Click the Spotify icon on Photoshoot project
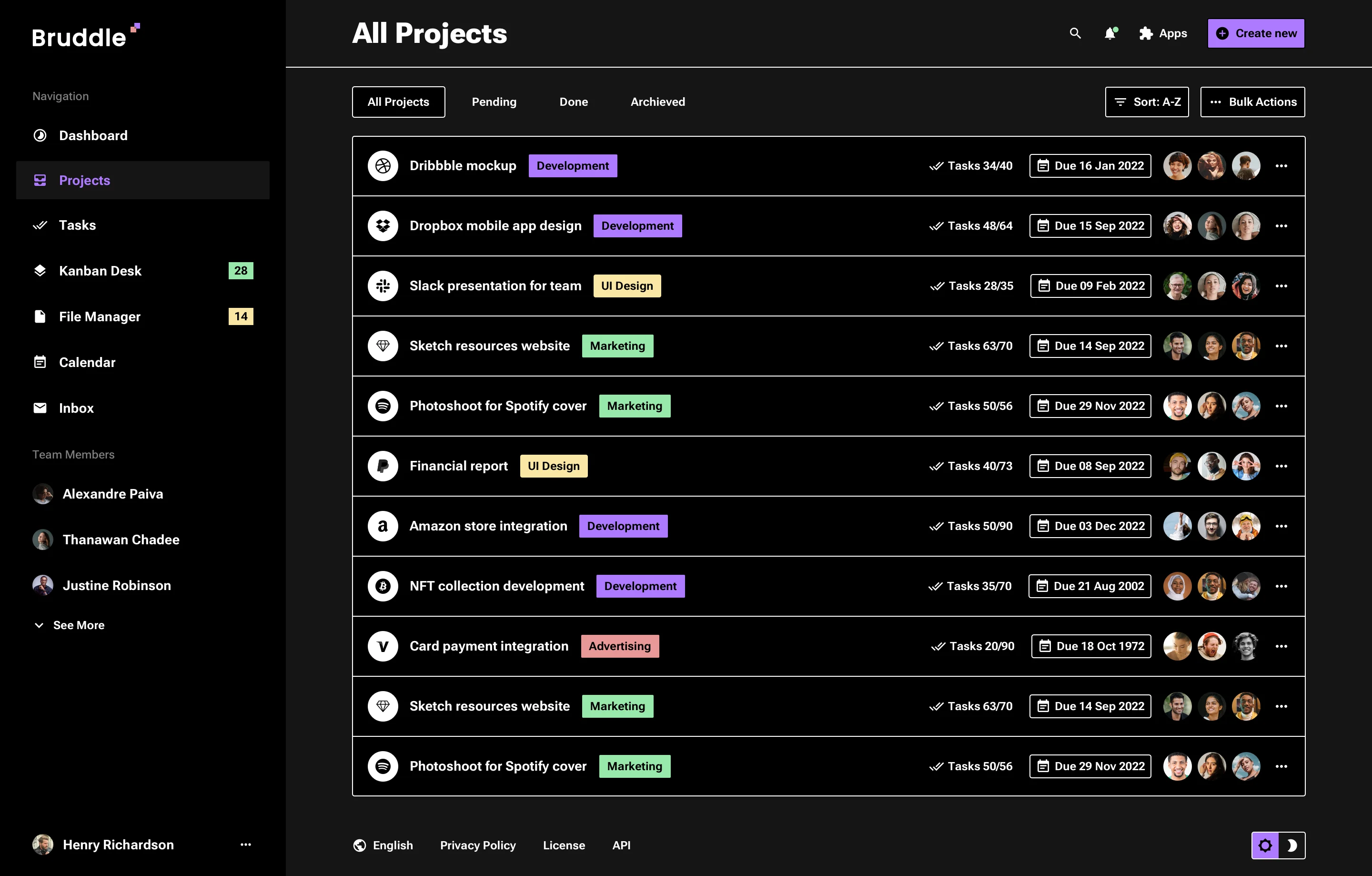This screenshot has height=876, width=1372. tap(383, 406)
